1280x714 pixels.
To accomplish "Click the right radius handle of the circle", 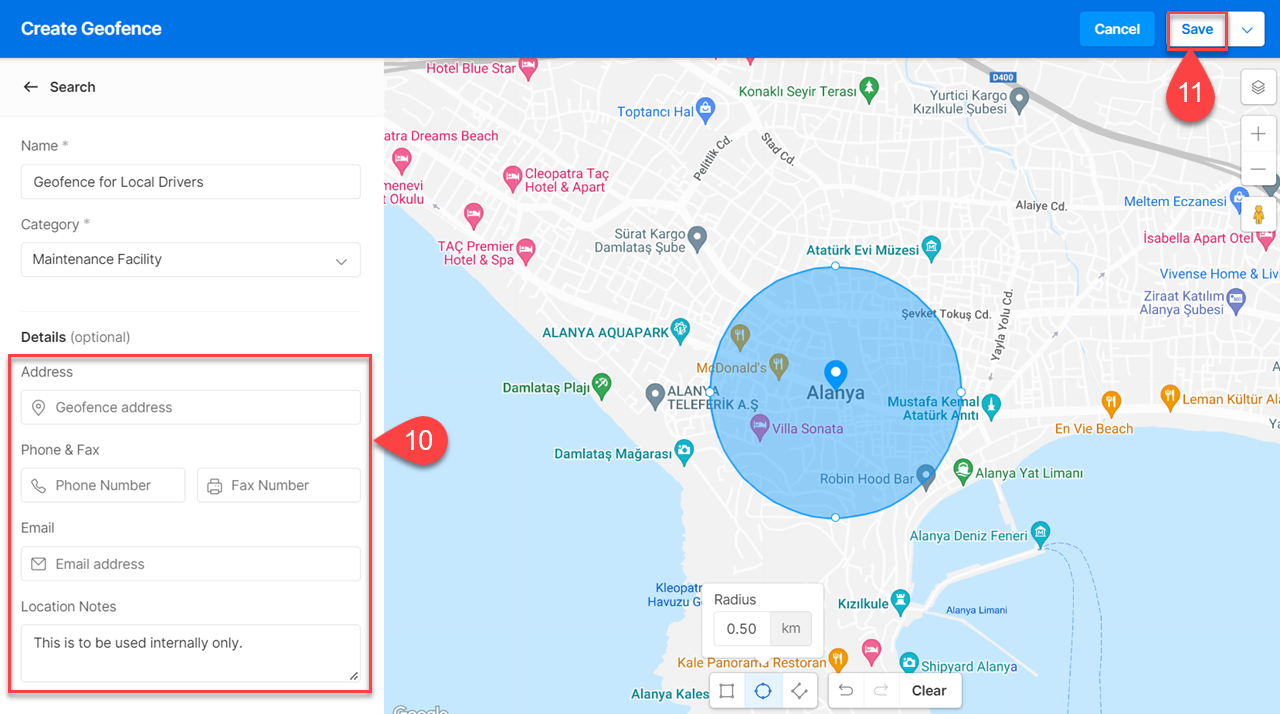I will coord(960,392).
